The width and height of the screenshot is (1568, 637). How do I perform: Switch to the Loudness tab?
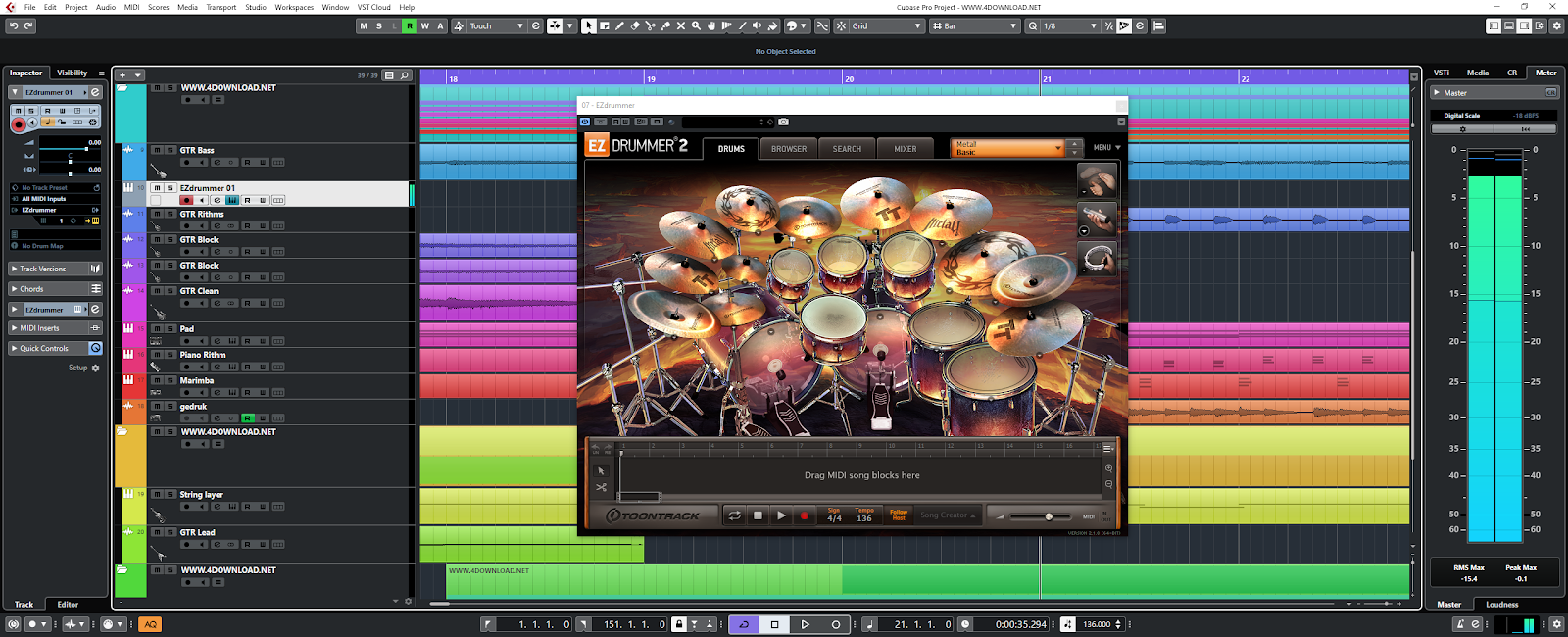[x=1501, y=605]
